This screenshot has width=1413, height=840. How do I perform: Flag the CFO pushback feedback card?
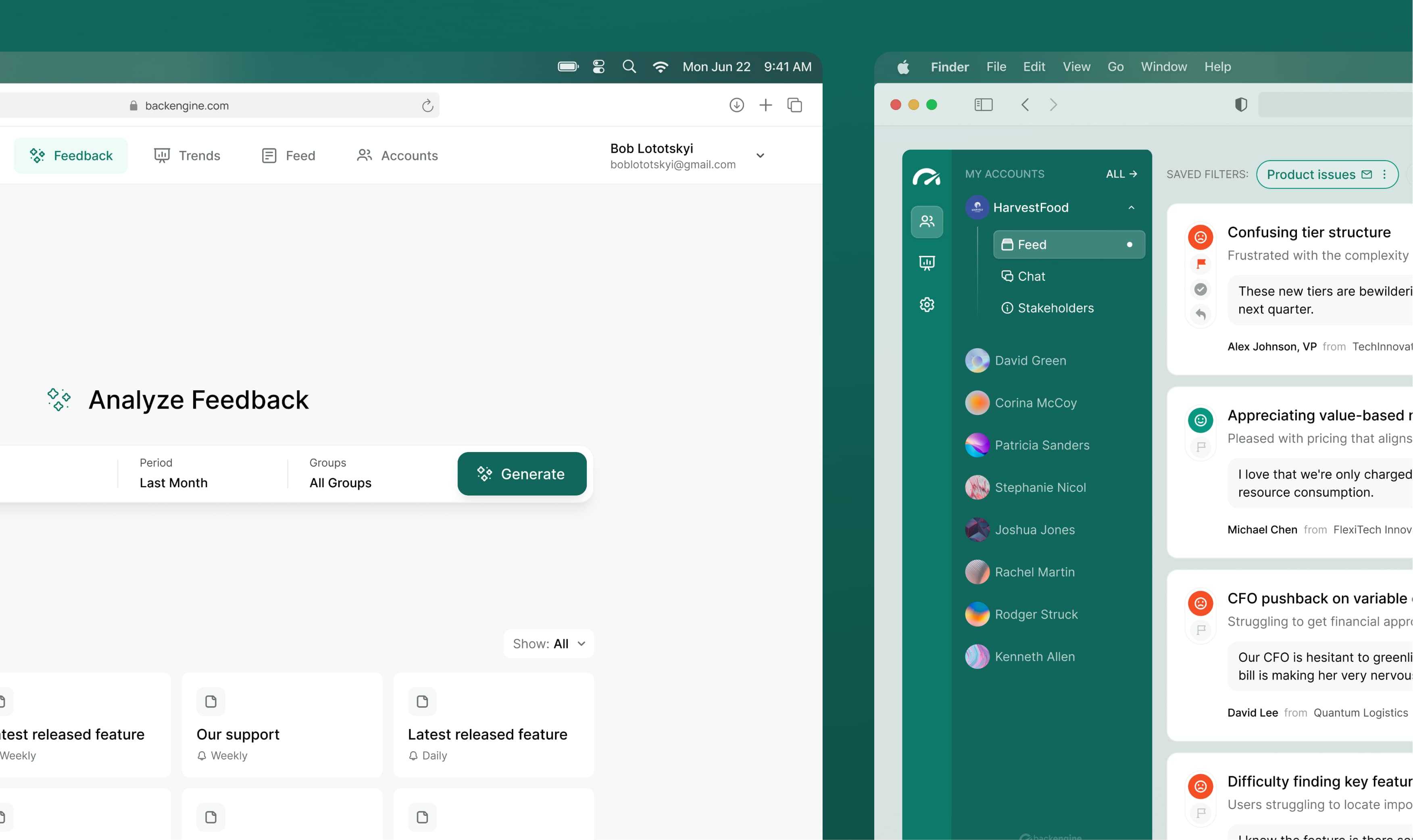tap(1201, 629)
